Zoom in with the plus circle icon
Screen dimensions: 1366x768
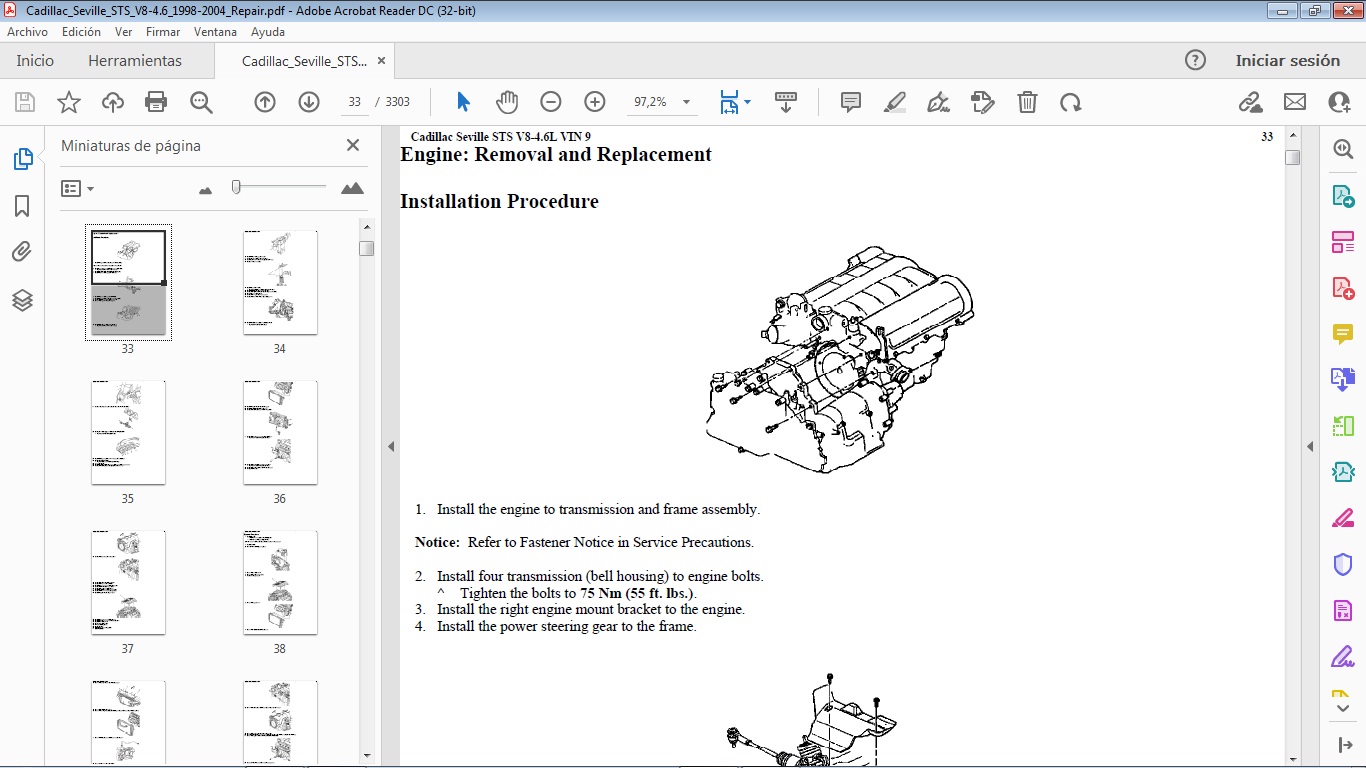pyautogui.click(x=595, y=102)
